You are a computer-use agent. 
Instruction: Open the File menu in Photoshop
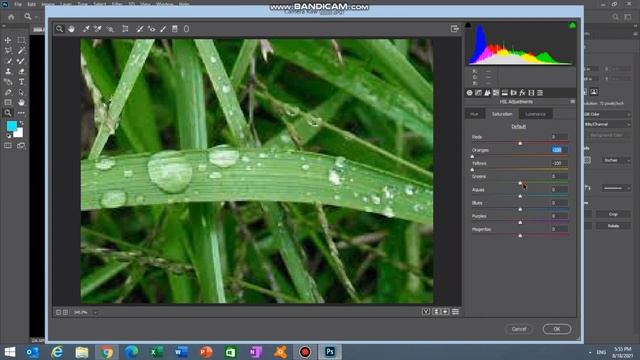pos(18,4)
